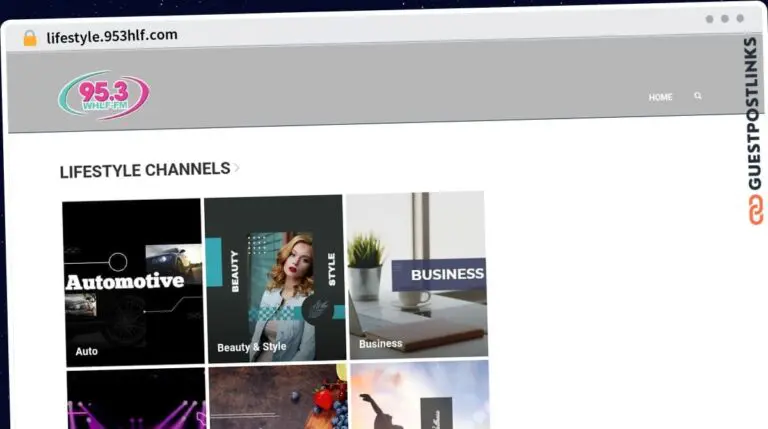Open the Business channel tile

pos(417,275)
